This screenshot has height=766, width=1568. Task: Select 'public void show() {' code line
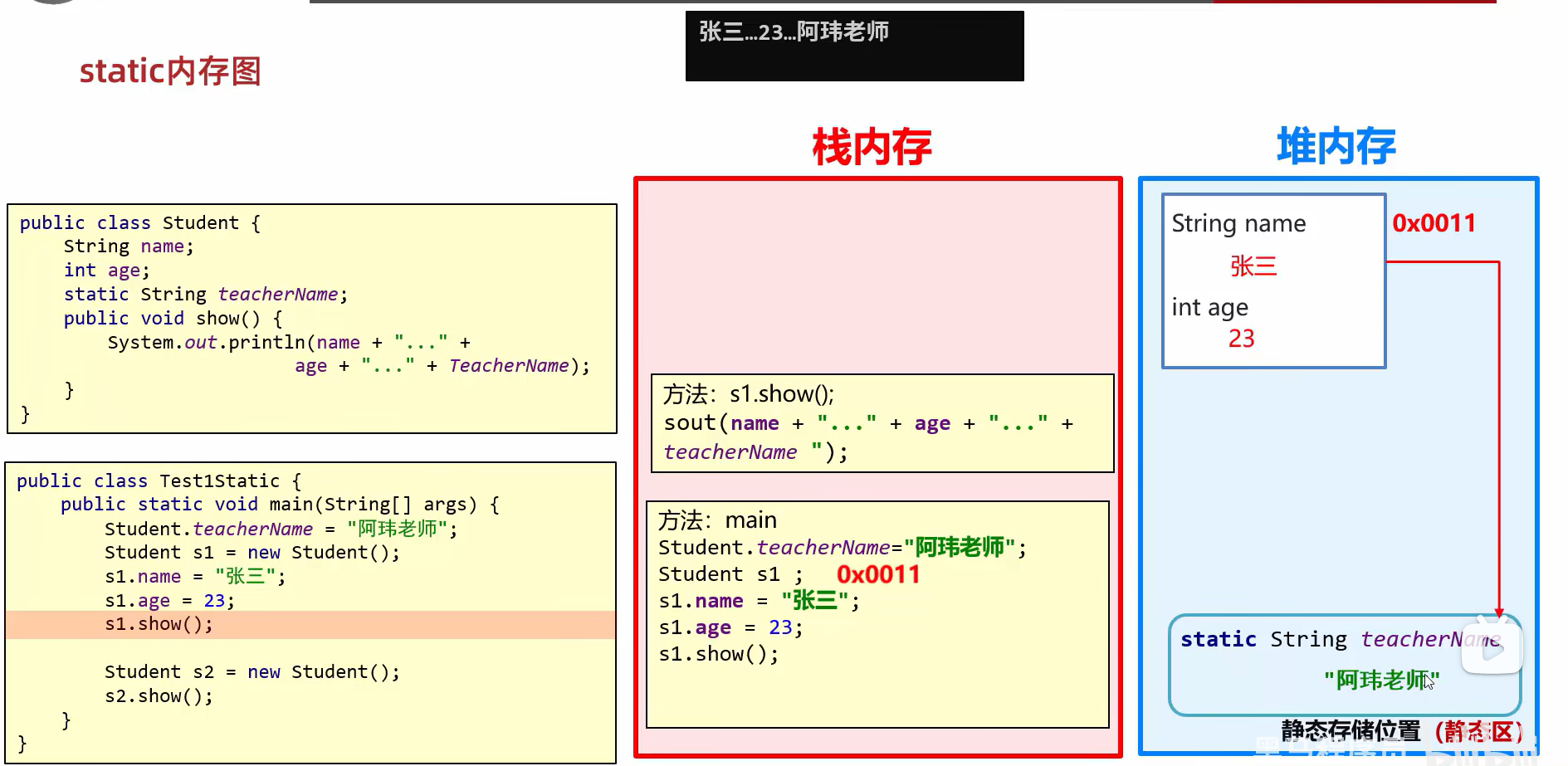[173, 319]
